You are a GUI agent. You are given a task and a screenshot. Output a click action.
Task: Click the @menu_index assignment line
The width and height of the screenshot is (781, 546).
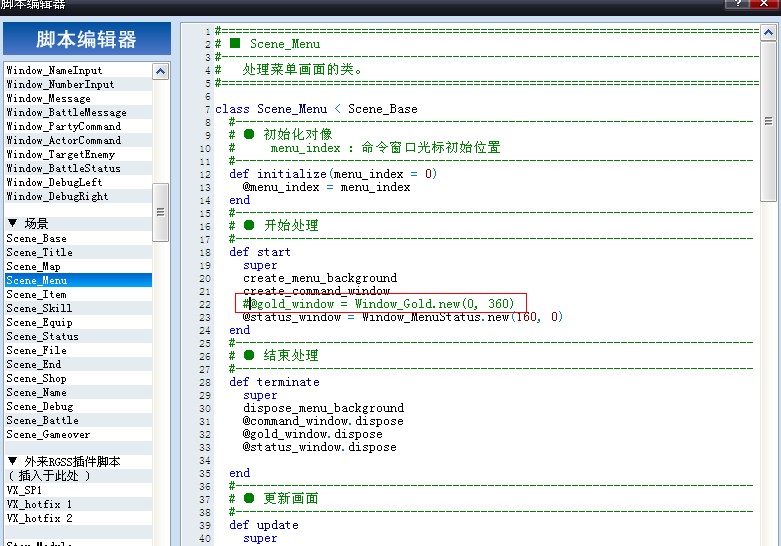(326, 187)
